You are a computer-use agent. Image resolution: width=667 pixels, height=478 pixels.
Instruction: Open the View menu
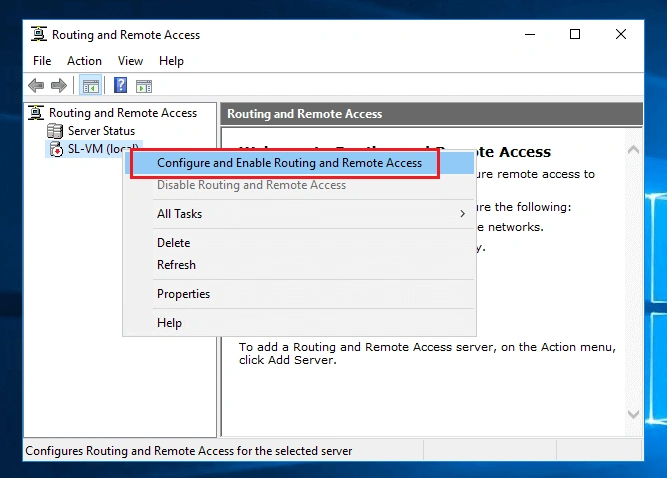pos(130,61)
